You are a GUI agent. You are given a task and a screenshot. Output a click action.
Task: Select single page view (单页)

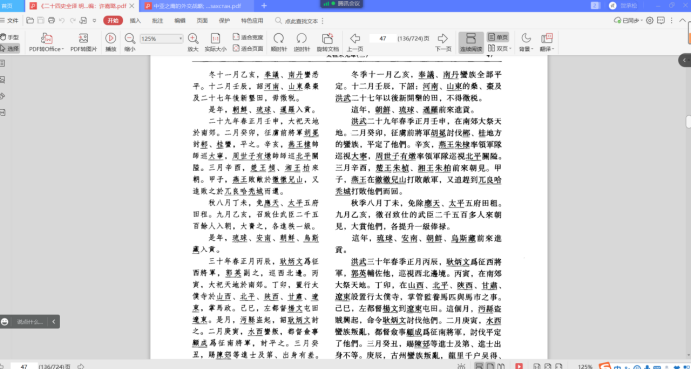coord(498,37)
